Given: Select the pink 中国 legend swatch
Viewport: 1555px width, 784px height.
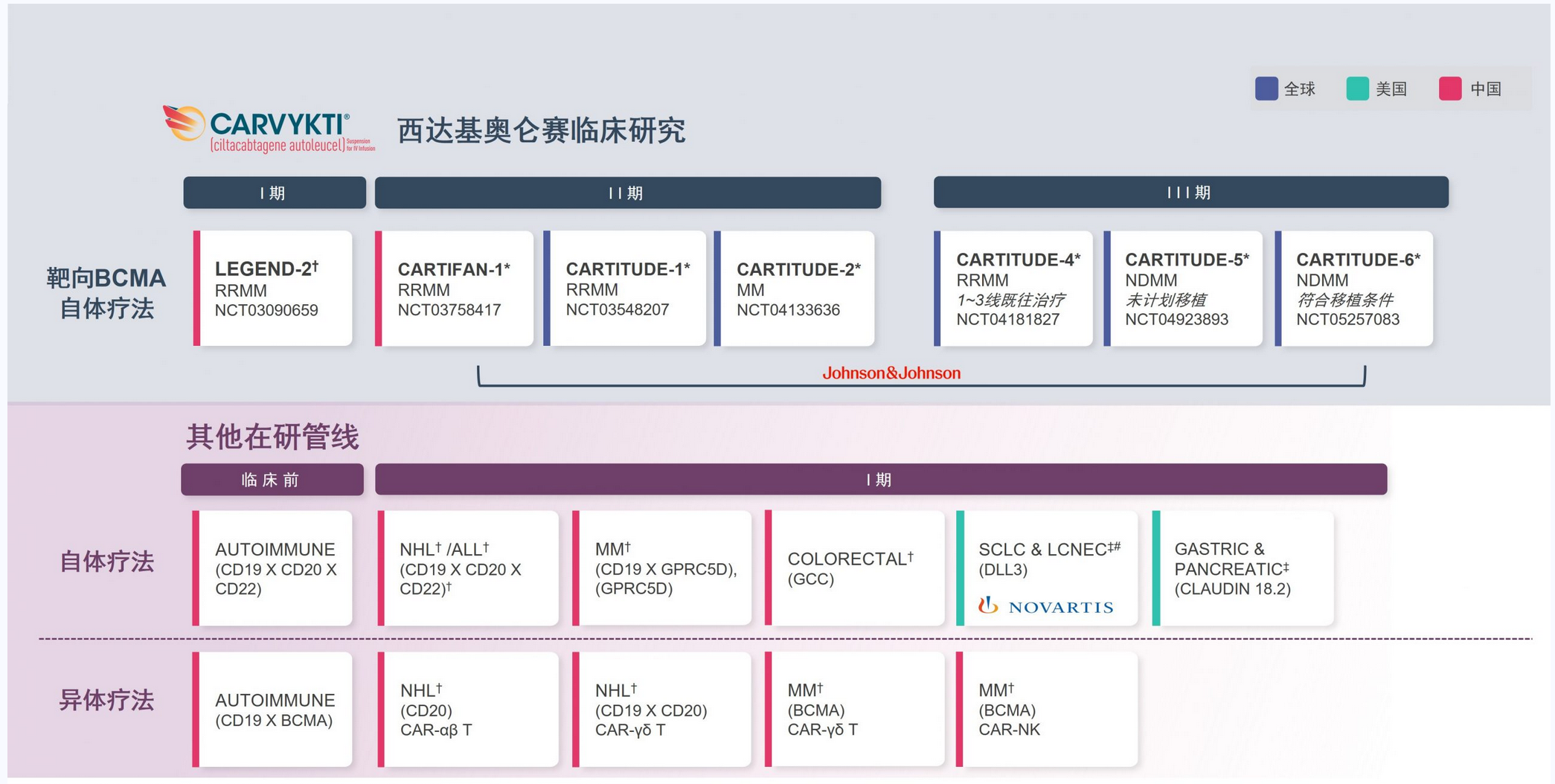Looking at the screenshot, I should click(x=1450, y=89).
